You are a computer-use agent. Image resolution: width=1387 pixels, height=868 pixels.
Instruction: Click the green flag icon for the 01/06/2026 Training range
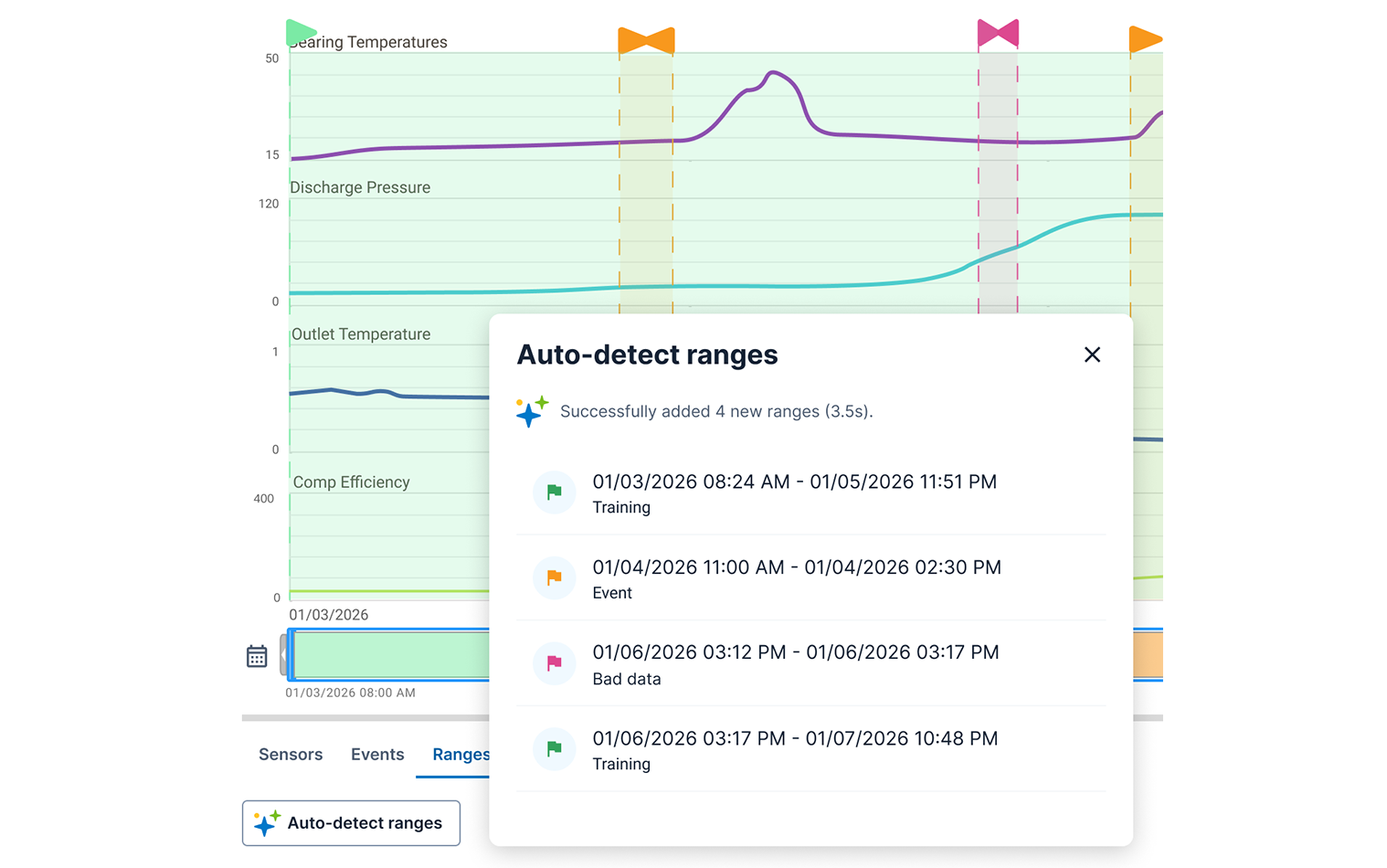click(554, 748)
